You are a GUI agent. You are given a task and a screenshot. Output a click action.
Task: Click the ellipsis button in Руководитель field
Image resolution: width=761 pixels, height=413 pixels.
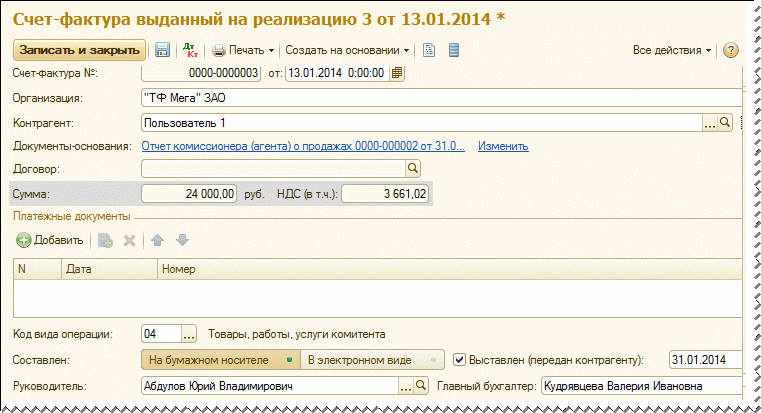coord(406,386)
